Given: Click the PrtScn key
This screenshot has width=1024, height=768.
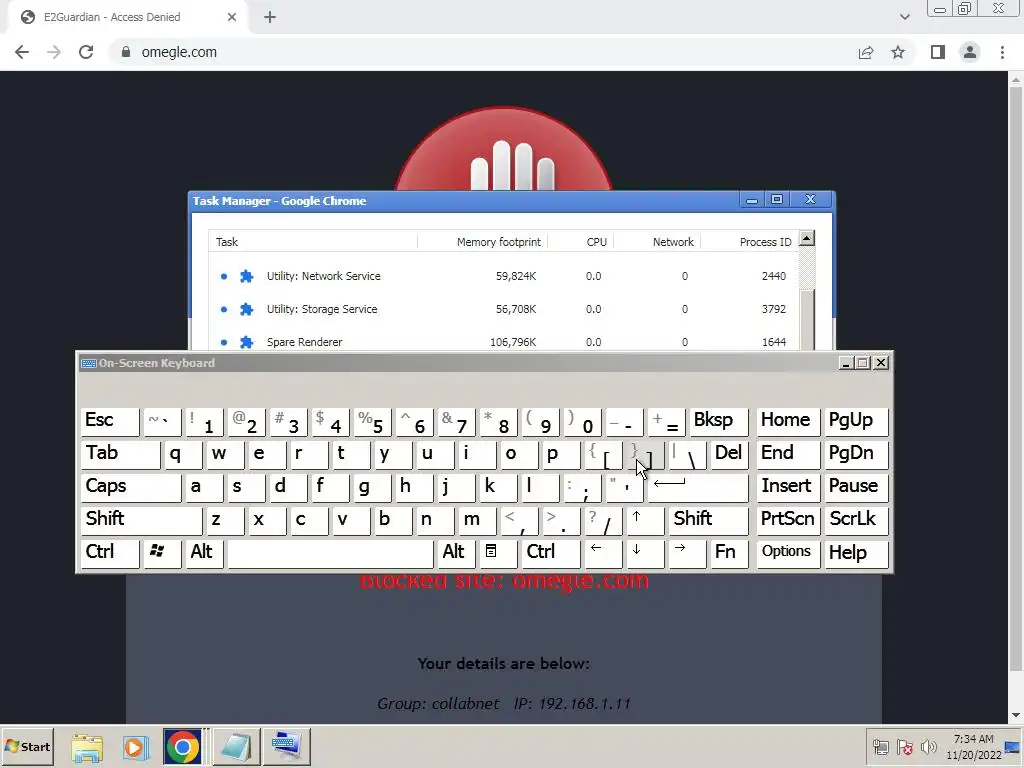Looking at the screenshot, I should tap(788, 520).
